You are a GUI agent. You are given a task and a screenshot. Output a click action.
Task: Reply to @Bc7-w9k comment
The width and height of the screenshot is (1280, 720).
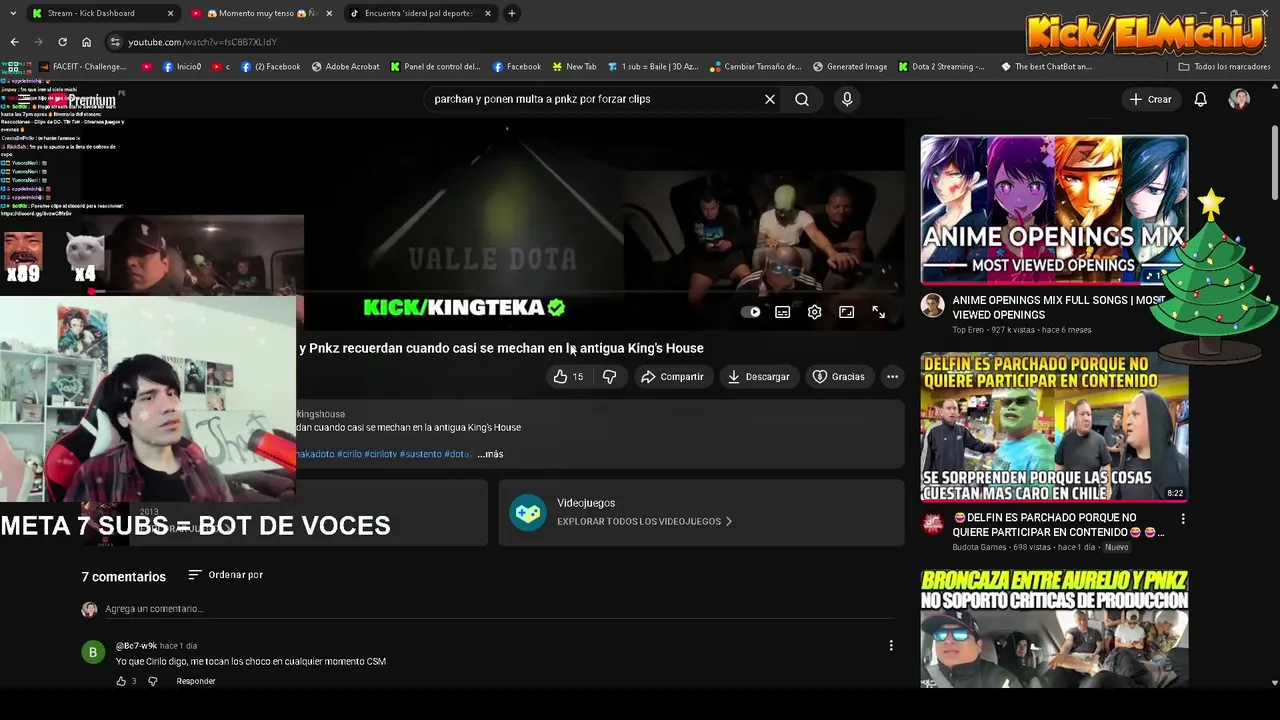pyautogui.click(x=196, y=681)
